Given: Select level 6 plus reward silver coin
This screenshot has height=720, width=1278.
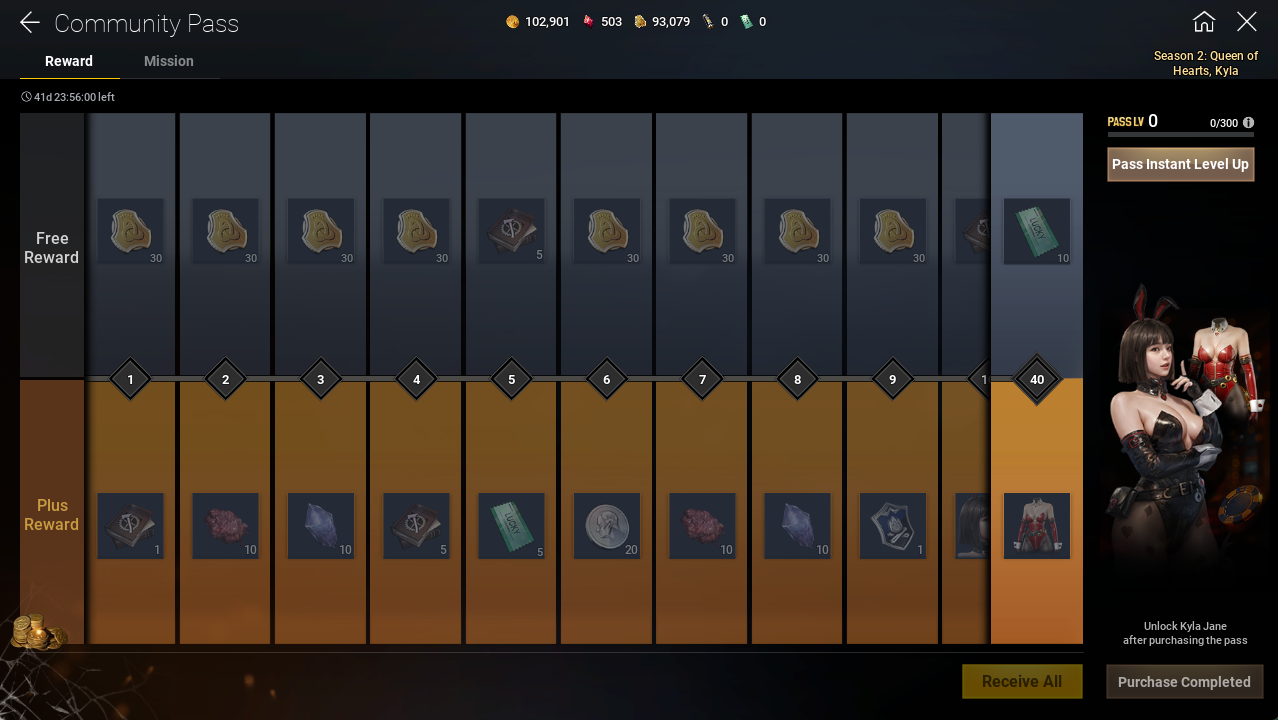Looking at the screenshot, I should [x=607, y=526].
